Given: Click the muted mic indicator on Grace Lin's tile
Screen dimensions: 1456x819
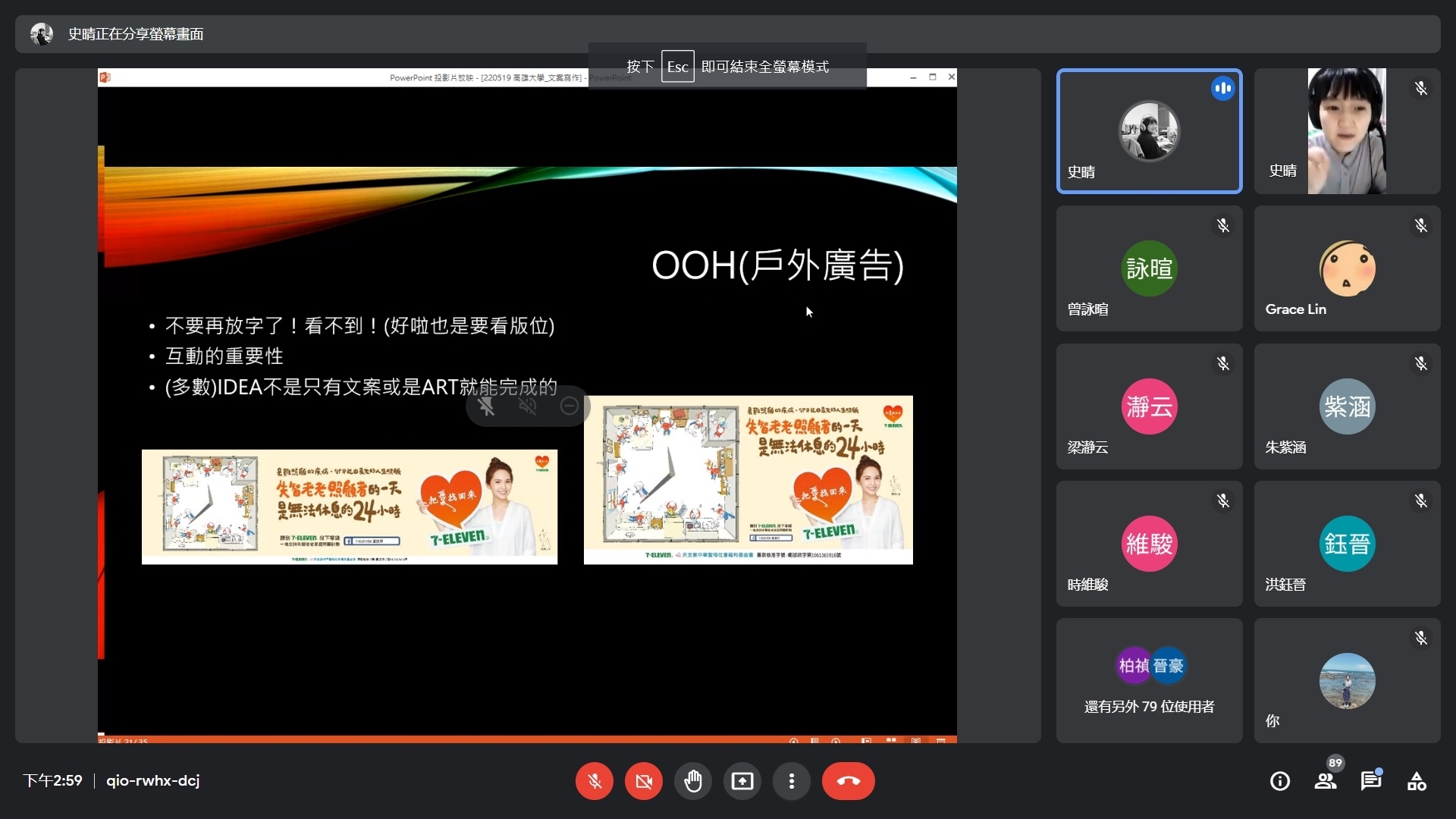Looking at the screenshot, I should [x=1421, y=225].
